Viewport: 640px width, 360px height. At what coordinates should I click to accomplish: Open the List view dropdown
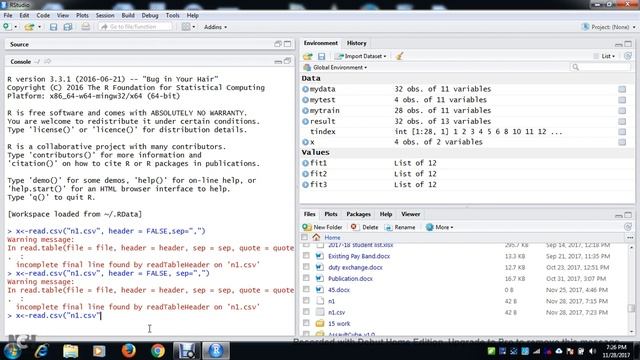coord(605,56)
